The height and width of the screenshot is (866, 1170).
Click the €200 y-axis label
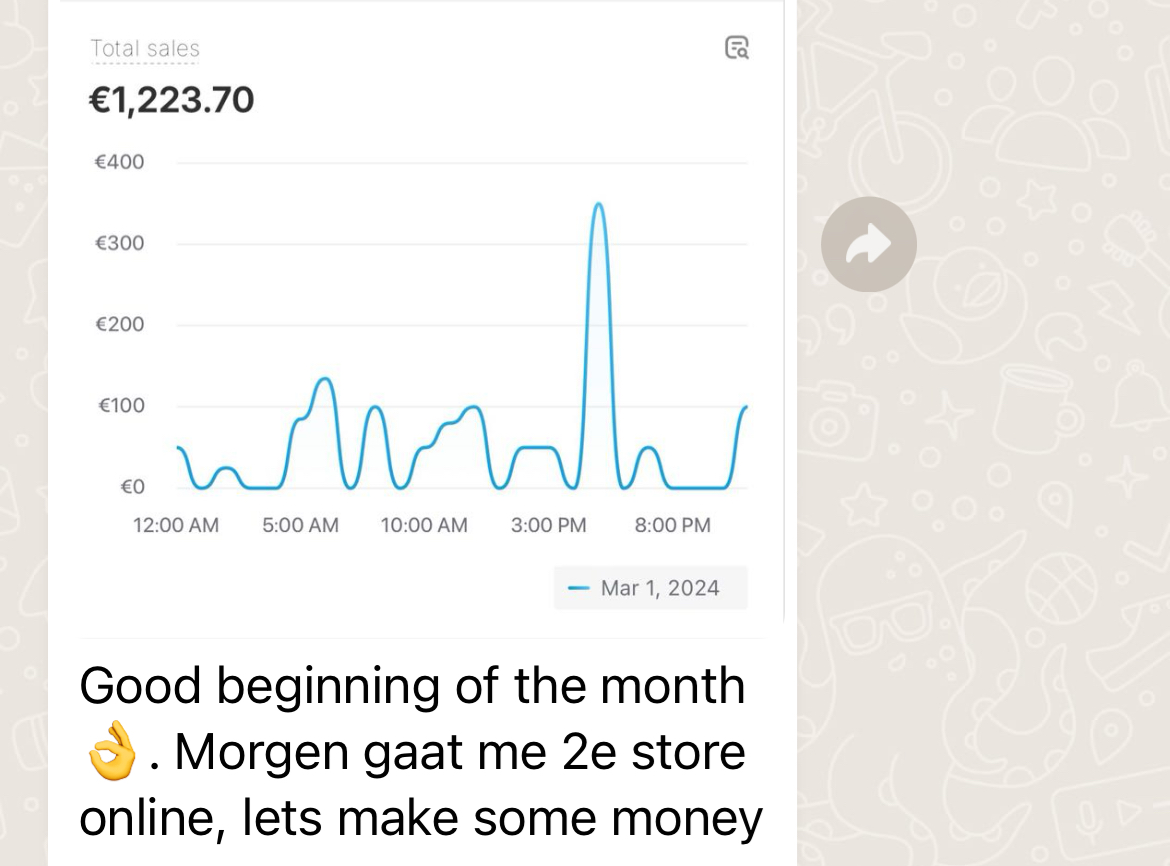119,324
